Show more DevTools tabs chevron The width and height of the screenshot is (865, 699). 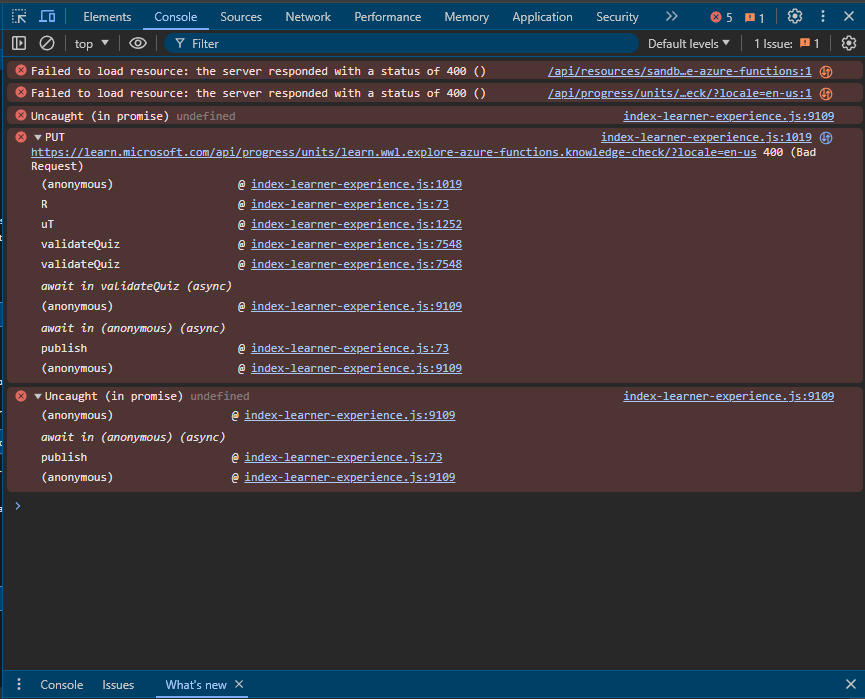tap(671, 17)
